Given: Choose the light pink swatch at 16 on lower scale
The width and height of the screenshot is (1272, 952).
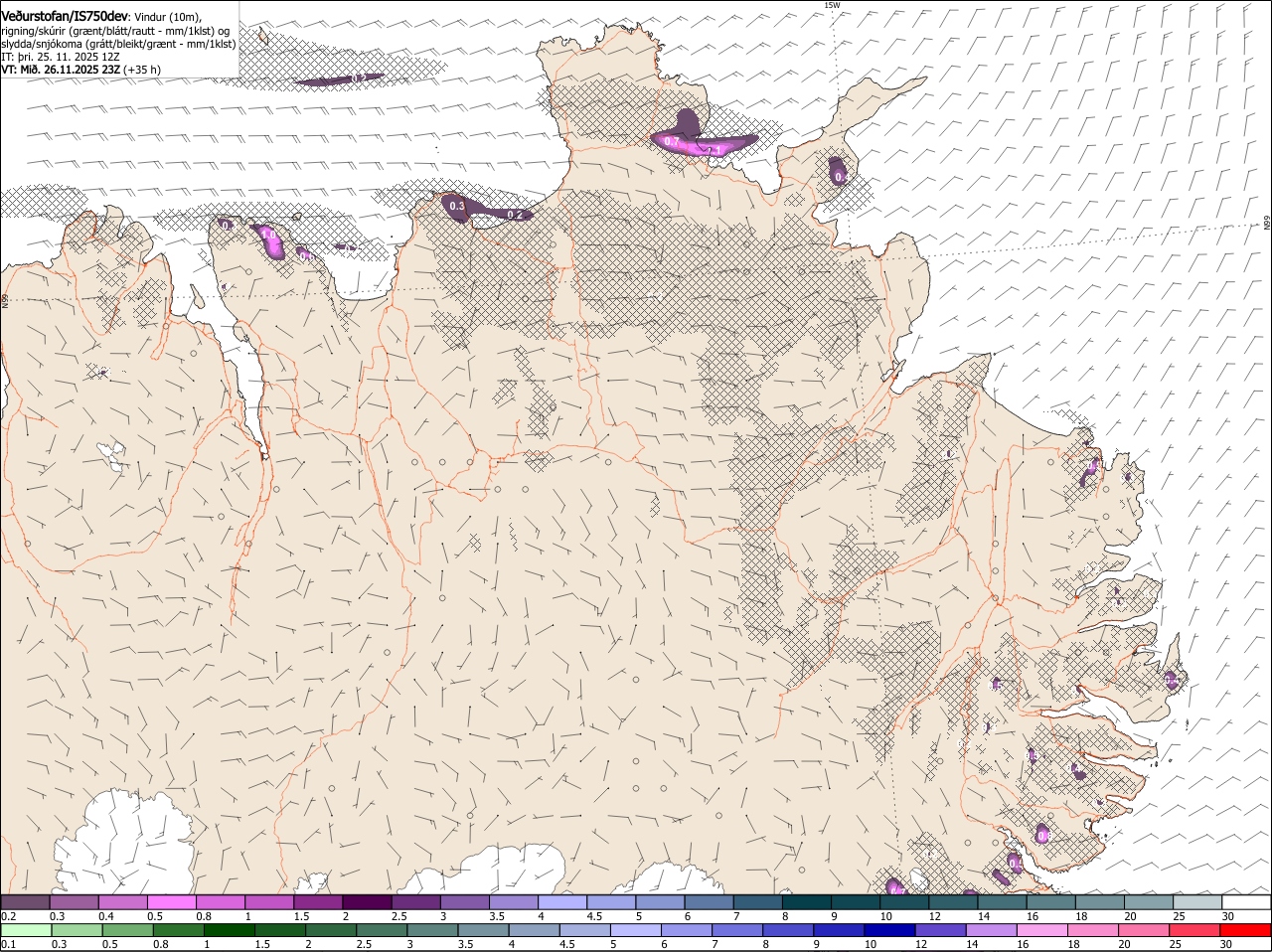Looking at the screenshot, I should pyautogui.click(x=1042, y=930).
